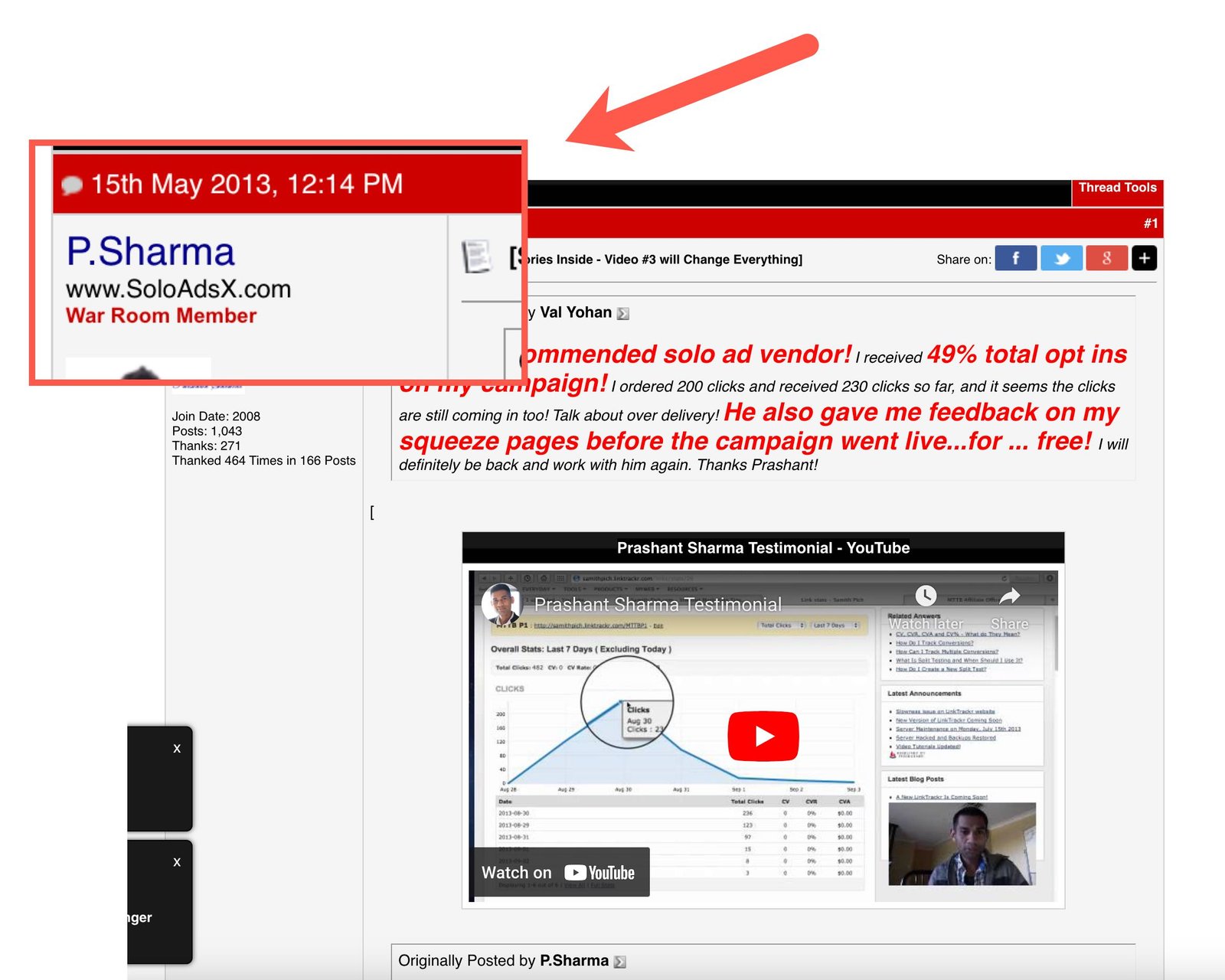The image size is (1225, 980).
Task: Close the upper black popup box
Action: (177, 749)
